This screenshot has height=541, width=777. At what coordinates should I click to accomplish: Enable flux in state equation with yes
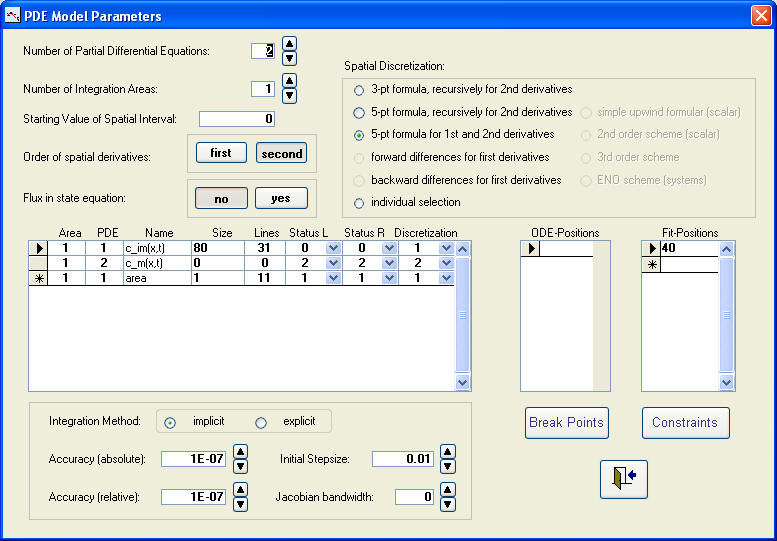pyautogui.click(x=281, y=198)
